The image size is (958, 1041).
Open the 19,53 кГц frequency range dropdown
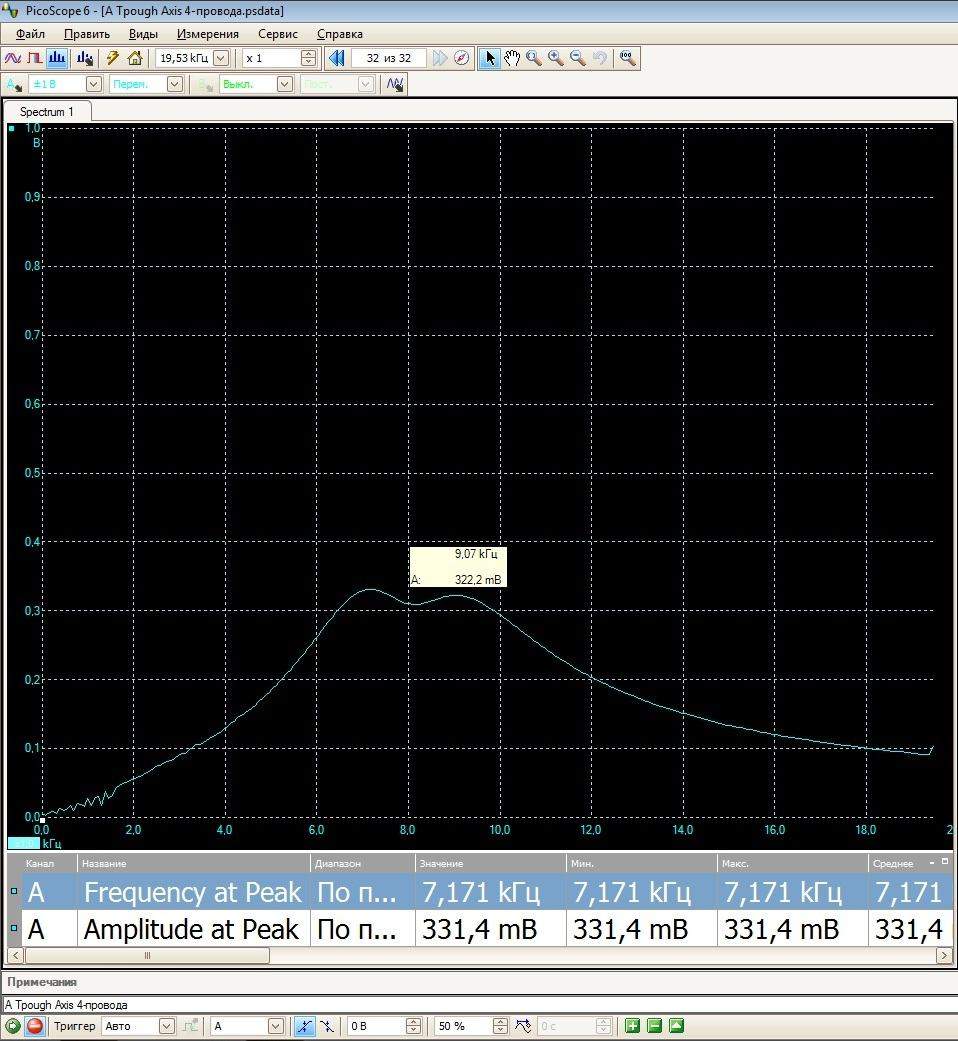(x=221, y=58)
